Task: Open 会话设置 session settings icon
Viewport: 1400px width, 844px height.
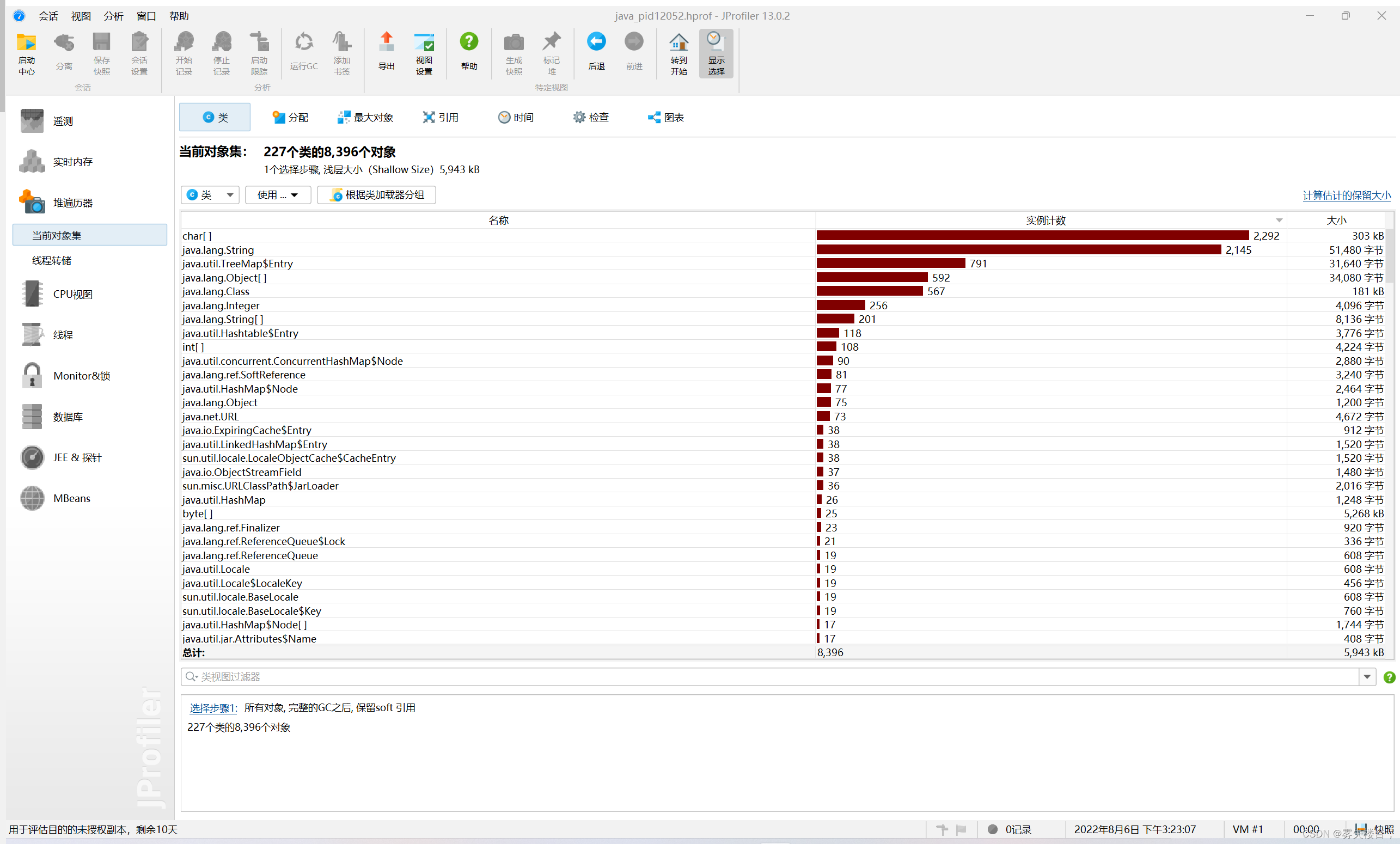Action: click(139, 53)
